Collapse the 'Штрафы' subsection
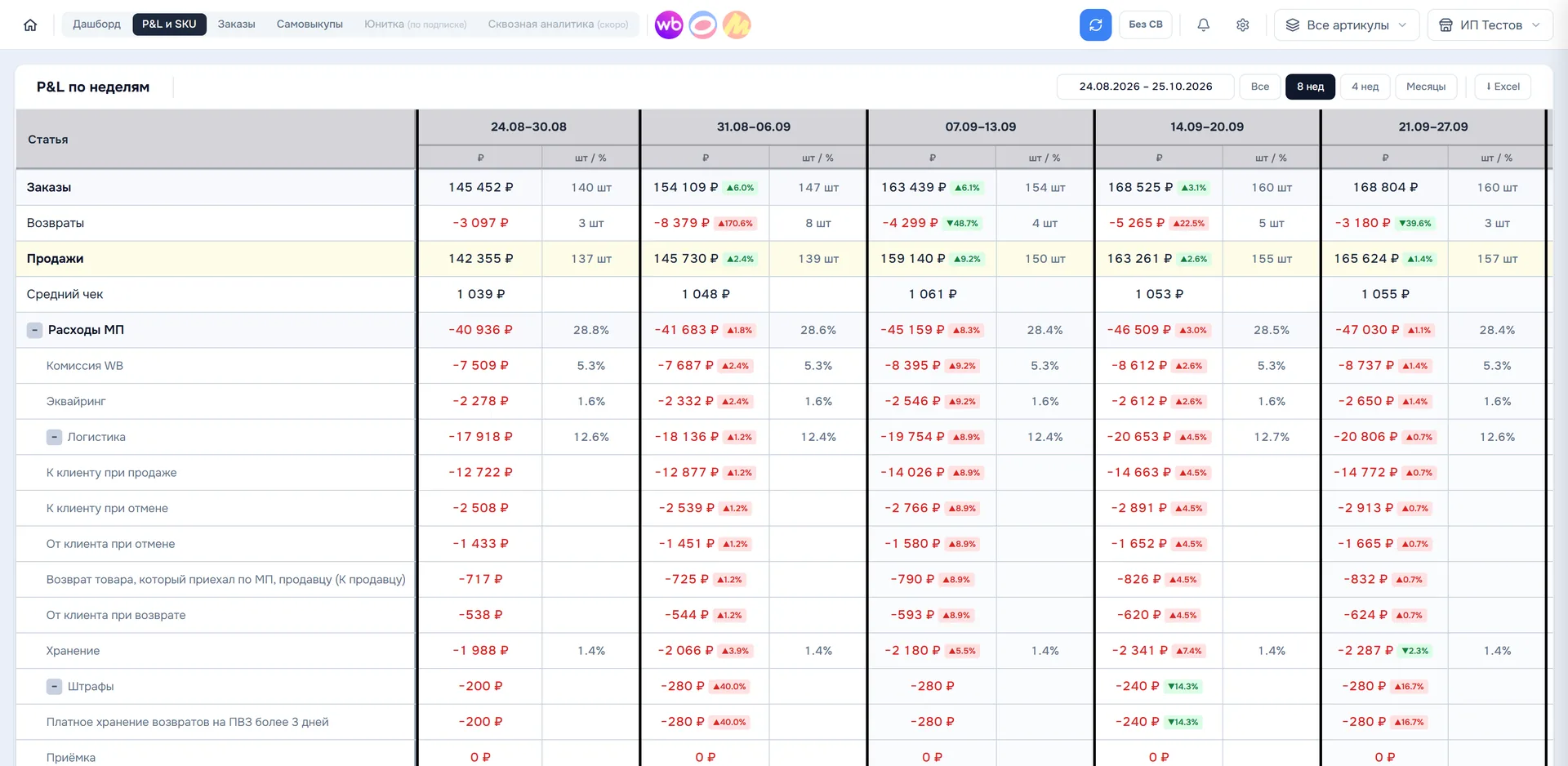Screen dimensions: 1568x766 [x=54, y=686]
